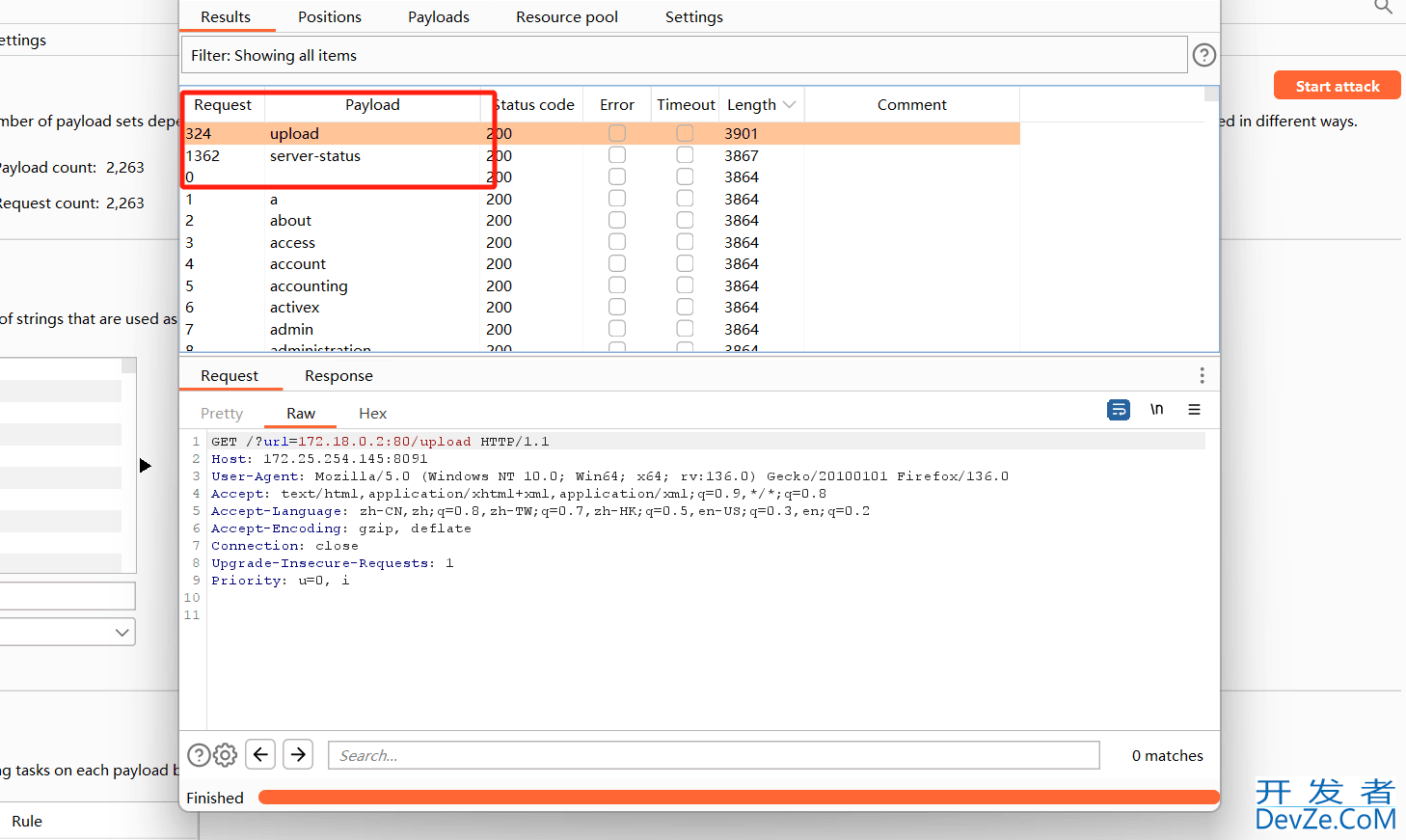Select the access payload row

pyautogui.click(x=601, y=242)
